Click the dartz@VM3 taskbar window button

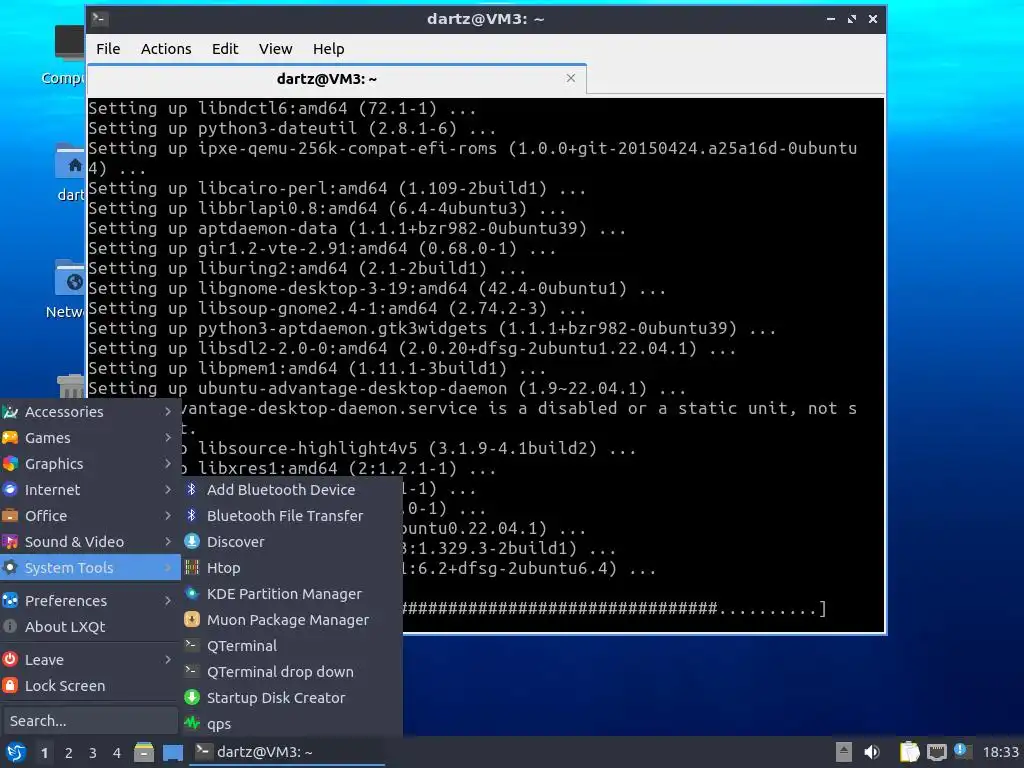point(287,752)
